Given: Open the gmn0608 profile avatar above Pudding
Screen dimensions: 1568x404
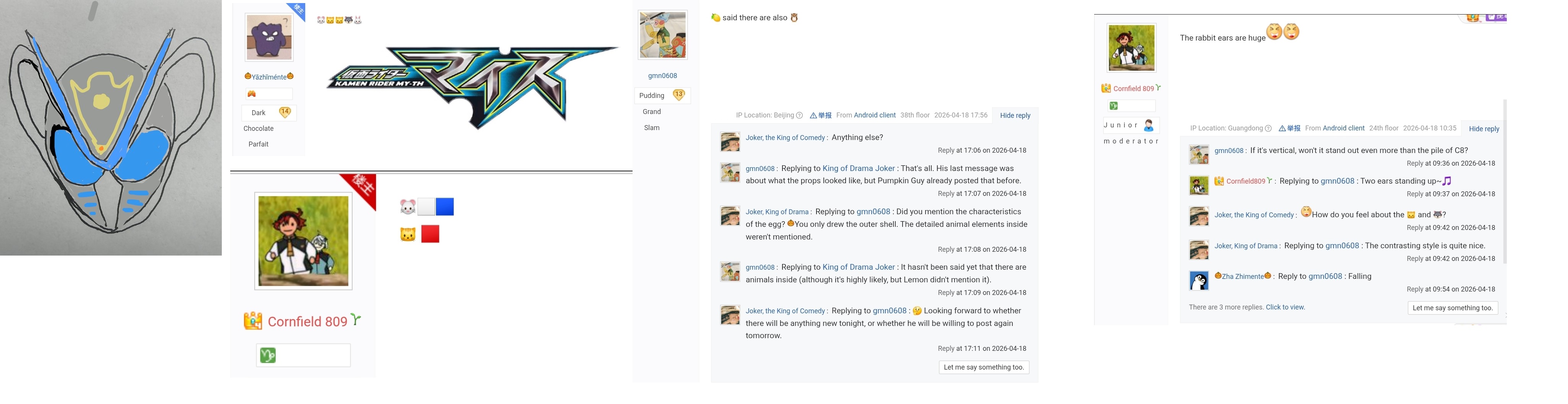Looking at the screenshot, I should pyautogui.click(x=662, y=35).
